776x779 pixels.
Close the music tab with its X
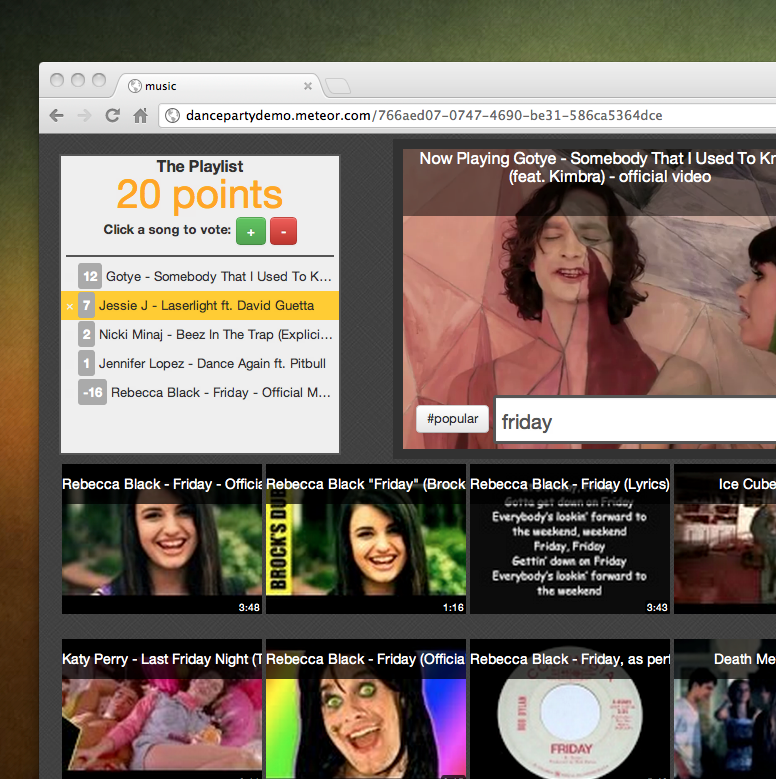pyautogui.click(x=308, y=86)
